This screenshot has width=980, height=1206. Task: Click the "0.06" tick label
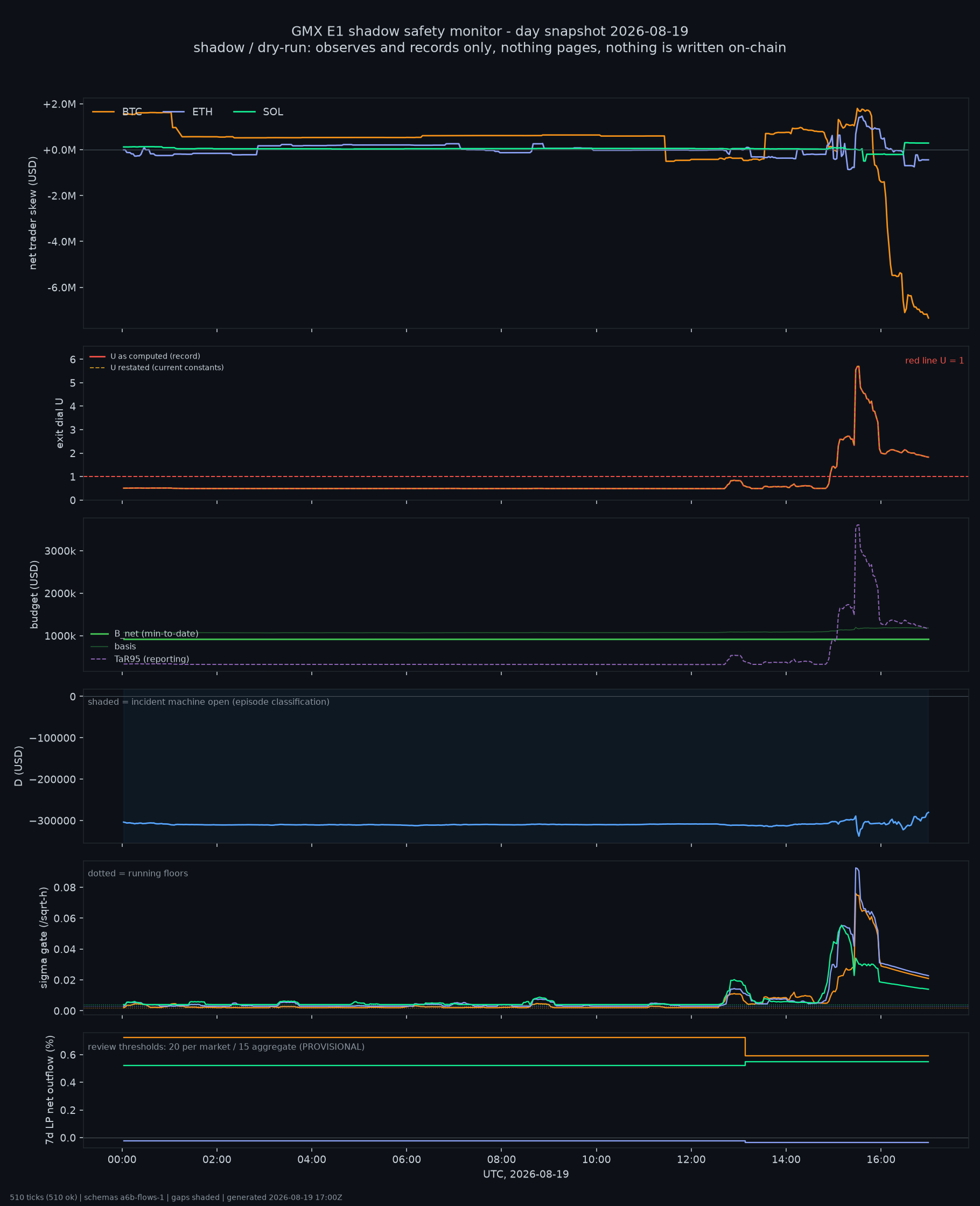click(65, 918)
